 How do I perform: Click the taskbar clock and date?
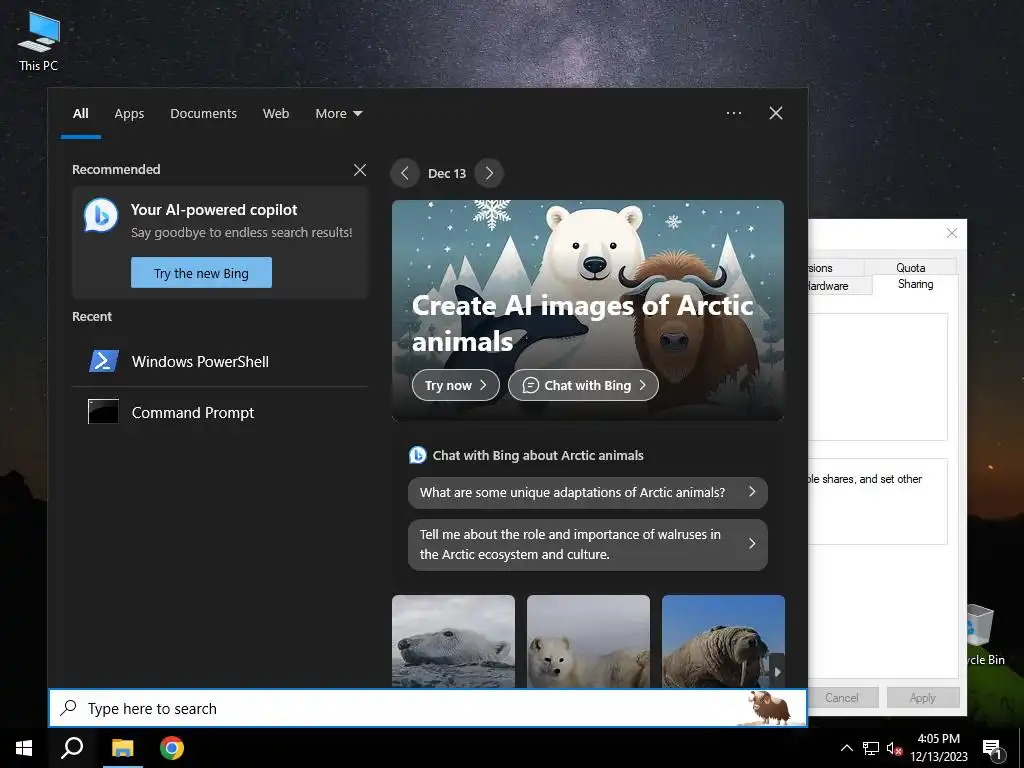938,748
